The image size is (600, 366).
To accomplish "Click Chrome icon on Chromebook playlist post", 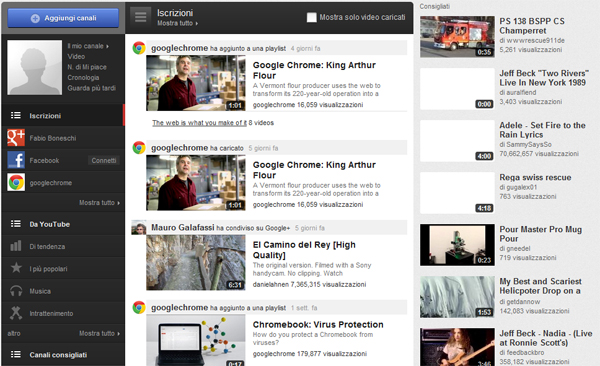I will click(139, 307).
